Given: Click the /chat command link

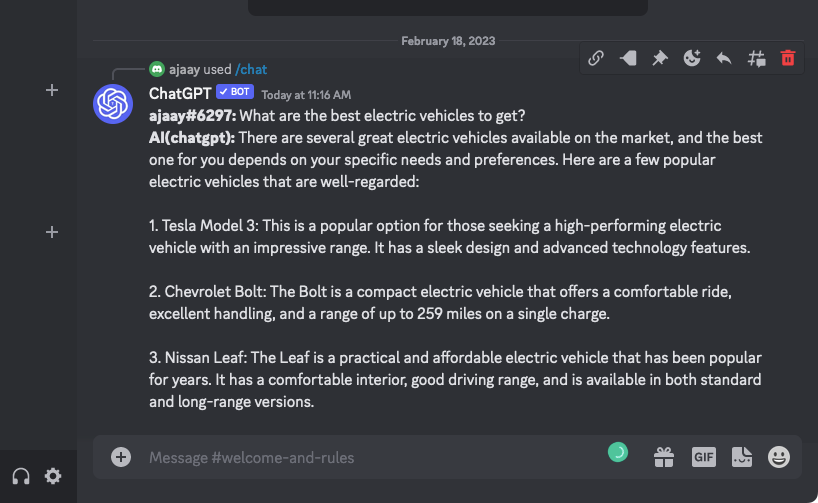Looking at the screenshot, I should 251,70.
